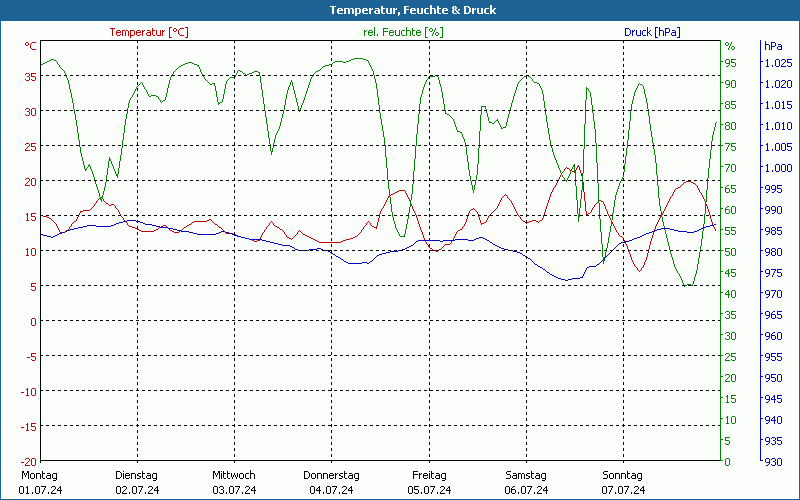
Task: Click the '-10' tick on the temperature axis
Action: (x=29, y=391)
